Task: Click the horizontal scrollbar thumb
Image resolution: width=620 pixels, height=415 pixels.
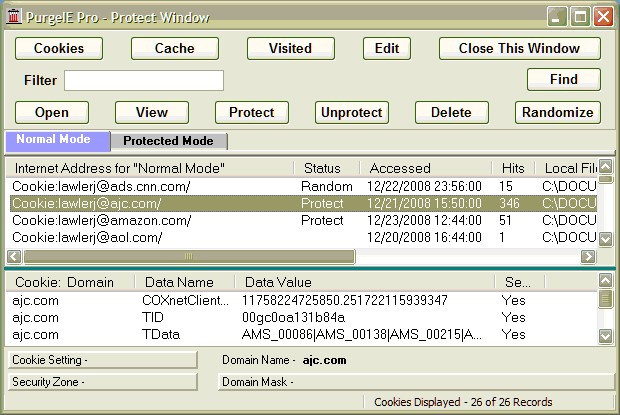Action: (x=189, y=257)
